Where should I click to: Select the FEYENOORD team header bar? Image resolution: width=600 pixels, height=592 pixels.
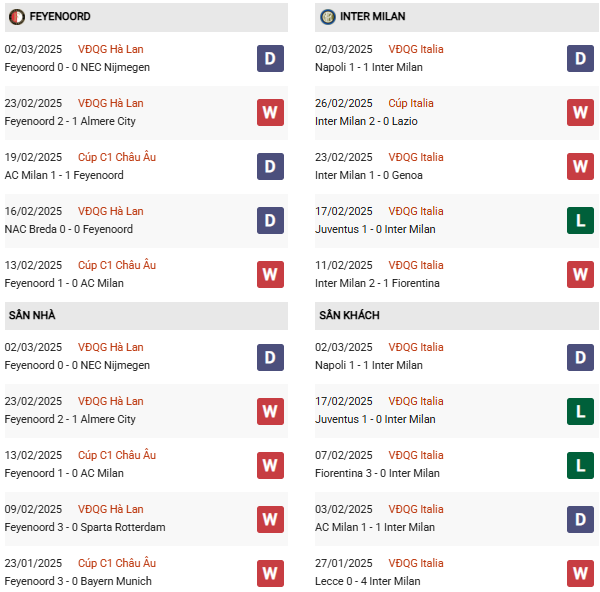(146, 17)
